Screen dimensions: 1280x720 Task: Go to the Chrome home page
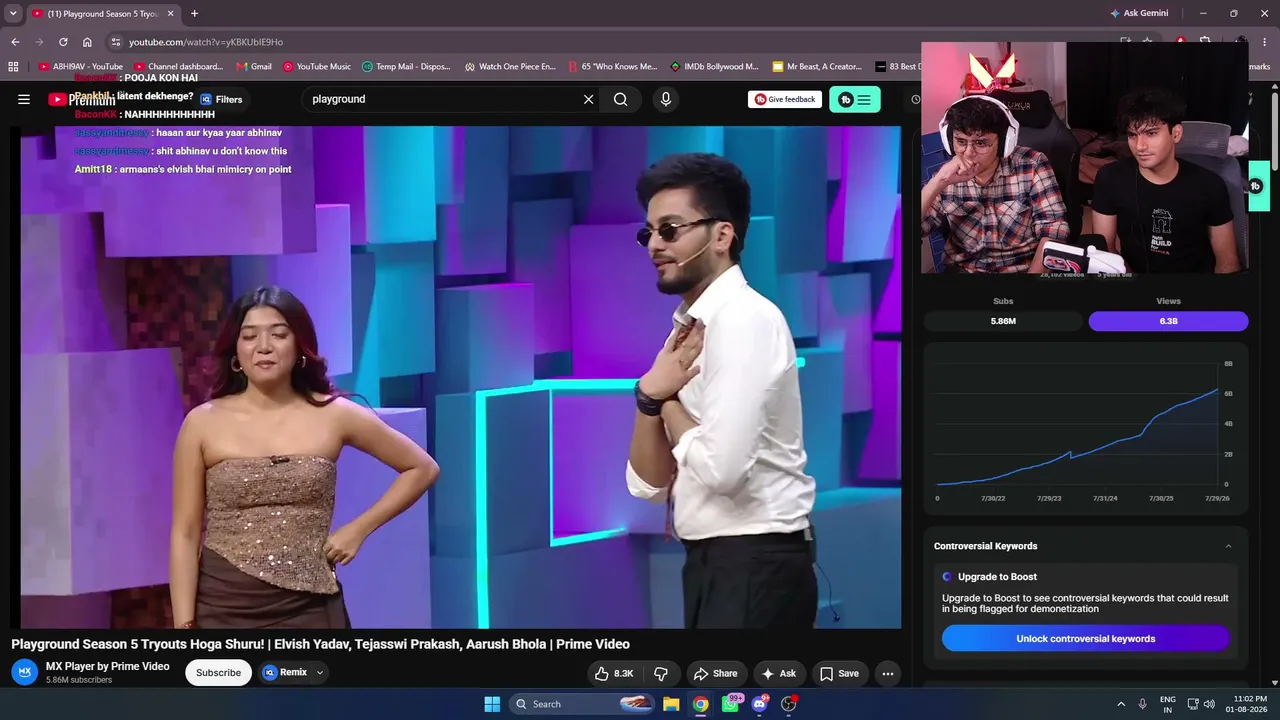point(87,42)
